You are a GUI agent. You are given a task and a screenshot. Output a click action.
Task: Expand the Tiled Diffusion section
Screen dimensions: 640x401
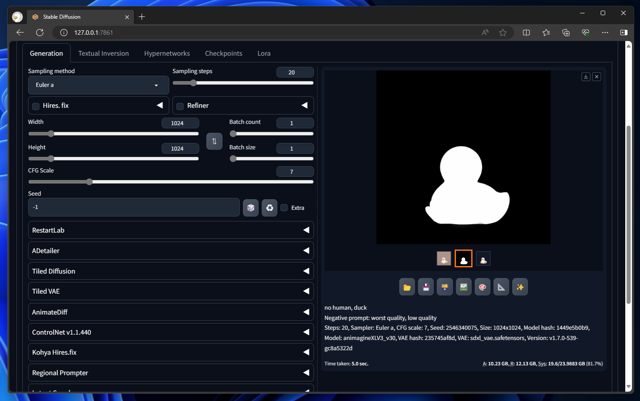(x=170, y=271)
